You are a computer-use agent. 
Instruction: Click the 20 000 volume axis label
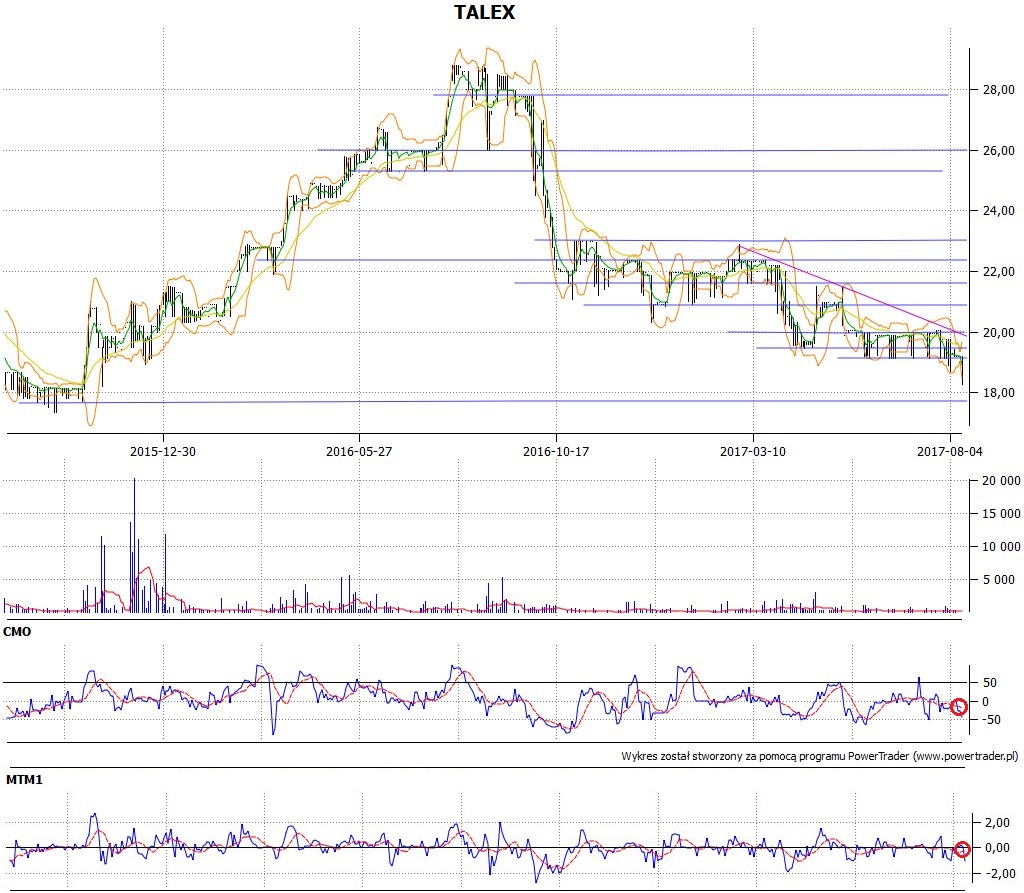click(x=1001, y=481)
